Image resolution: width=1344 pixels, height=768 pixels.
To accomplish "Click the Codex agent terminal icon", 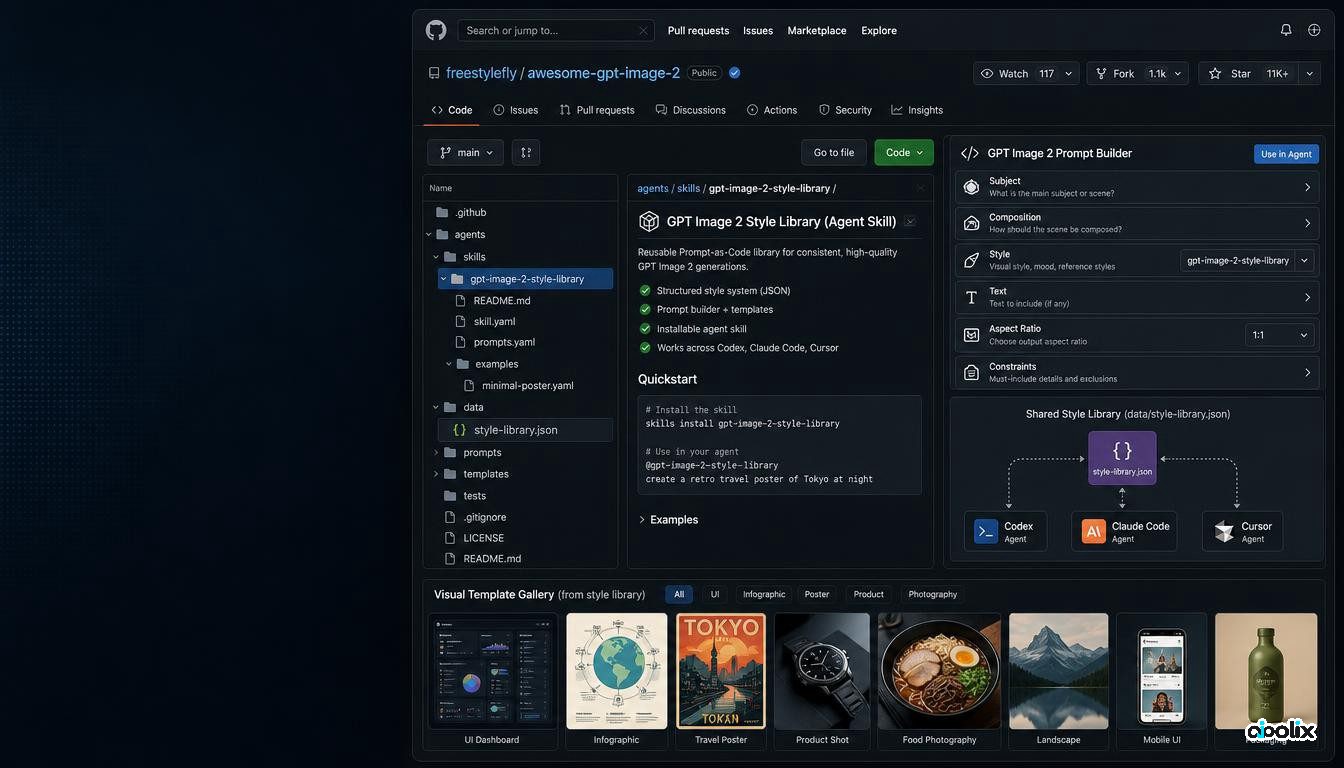I will coord(986,531).
